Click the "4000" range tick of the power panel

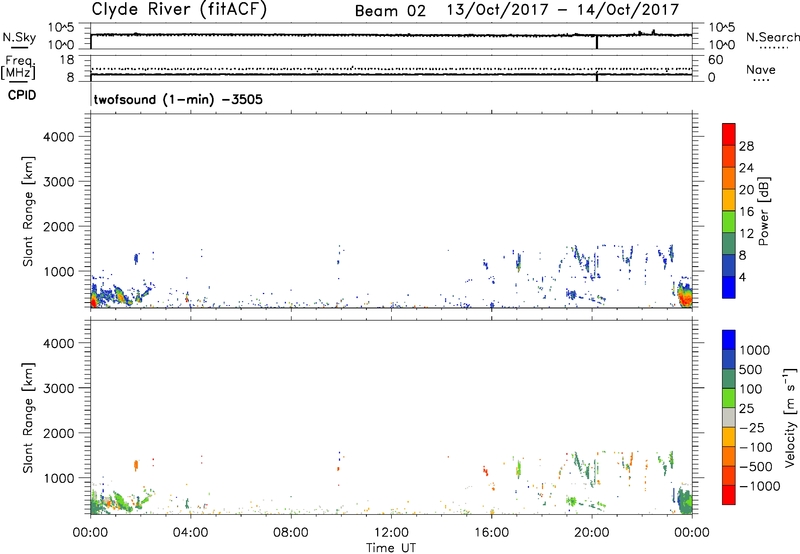click(59, 137)
